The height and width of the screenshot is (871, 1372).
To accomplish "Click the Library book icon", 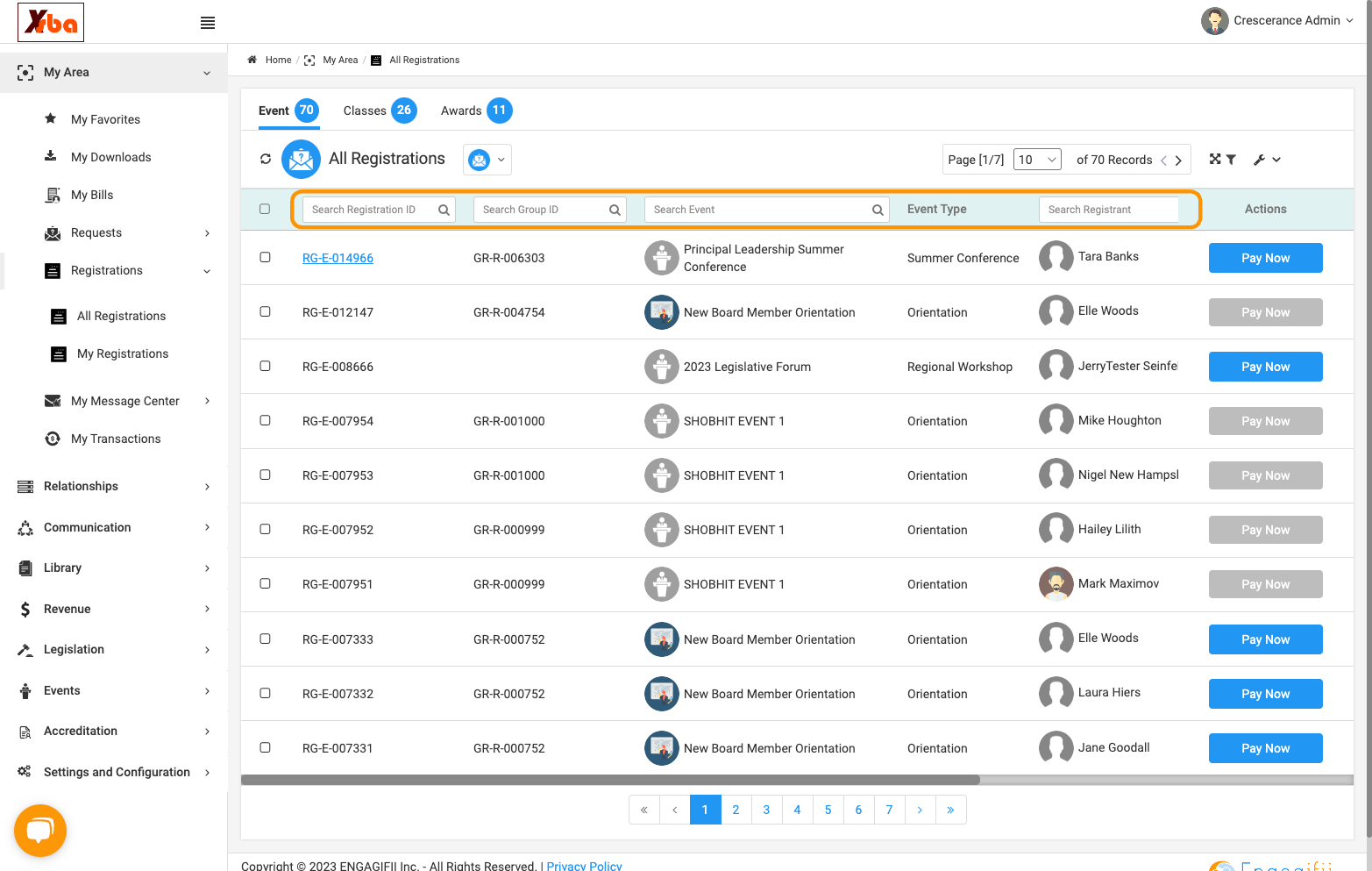I will pyautogui.click(x=25, y=568).
